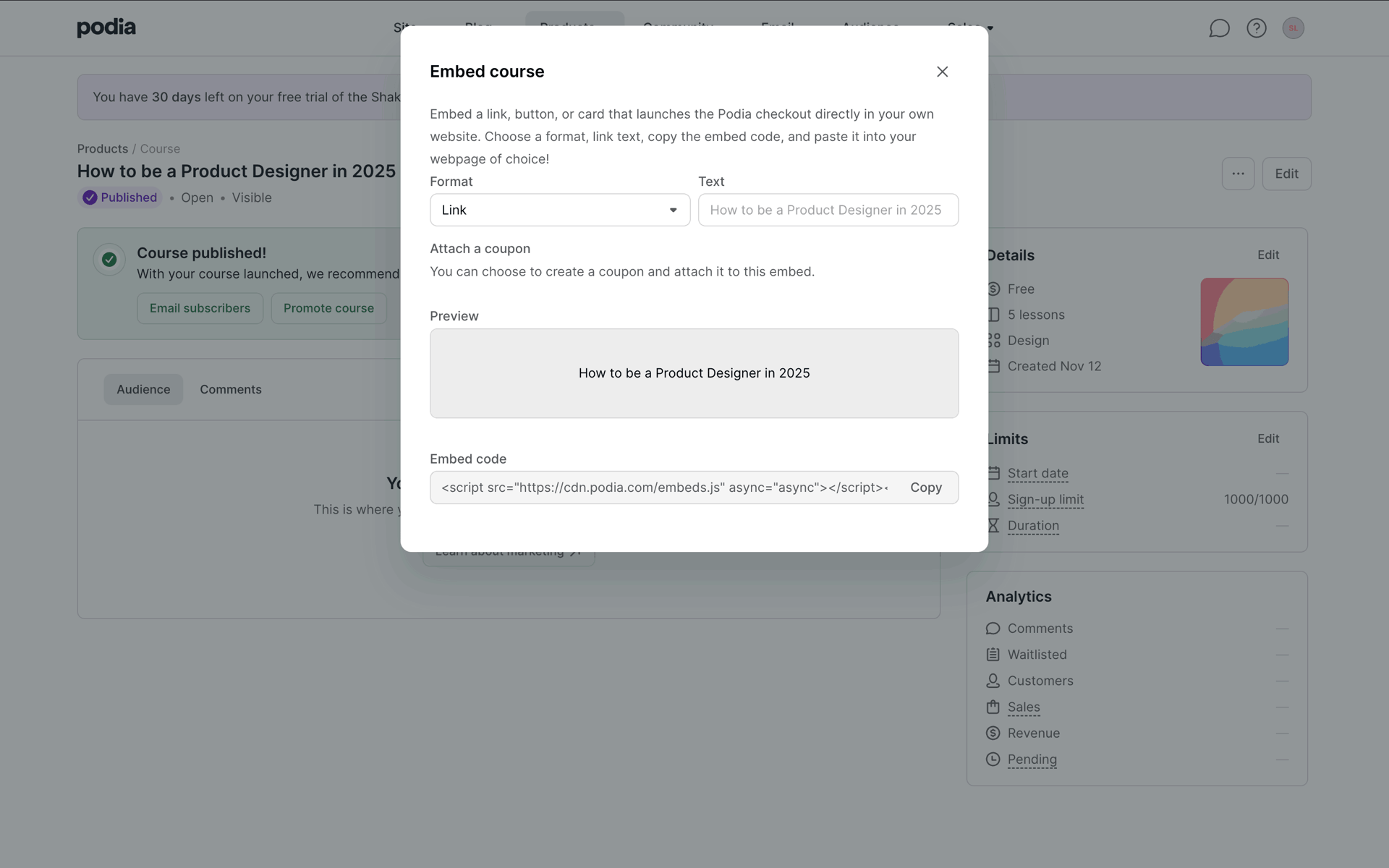
Task: Click the Duration hourglass icon
Action: (993, 525)
